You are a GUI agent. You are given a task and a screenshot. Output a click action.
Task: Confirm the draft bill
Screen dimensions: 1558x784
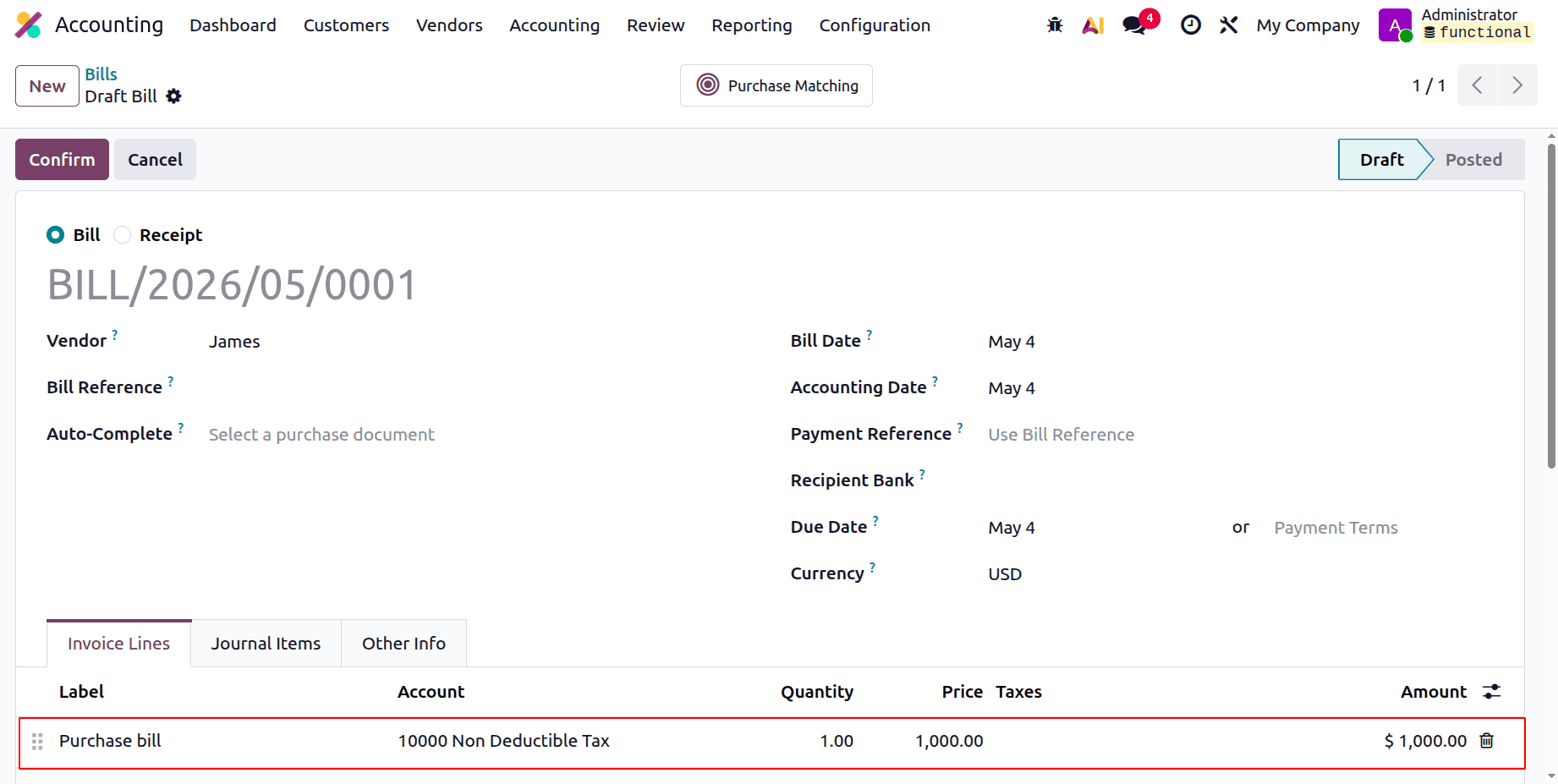coord(62,160)
